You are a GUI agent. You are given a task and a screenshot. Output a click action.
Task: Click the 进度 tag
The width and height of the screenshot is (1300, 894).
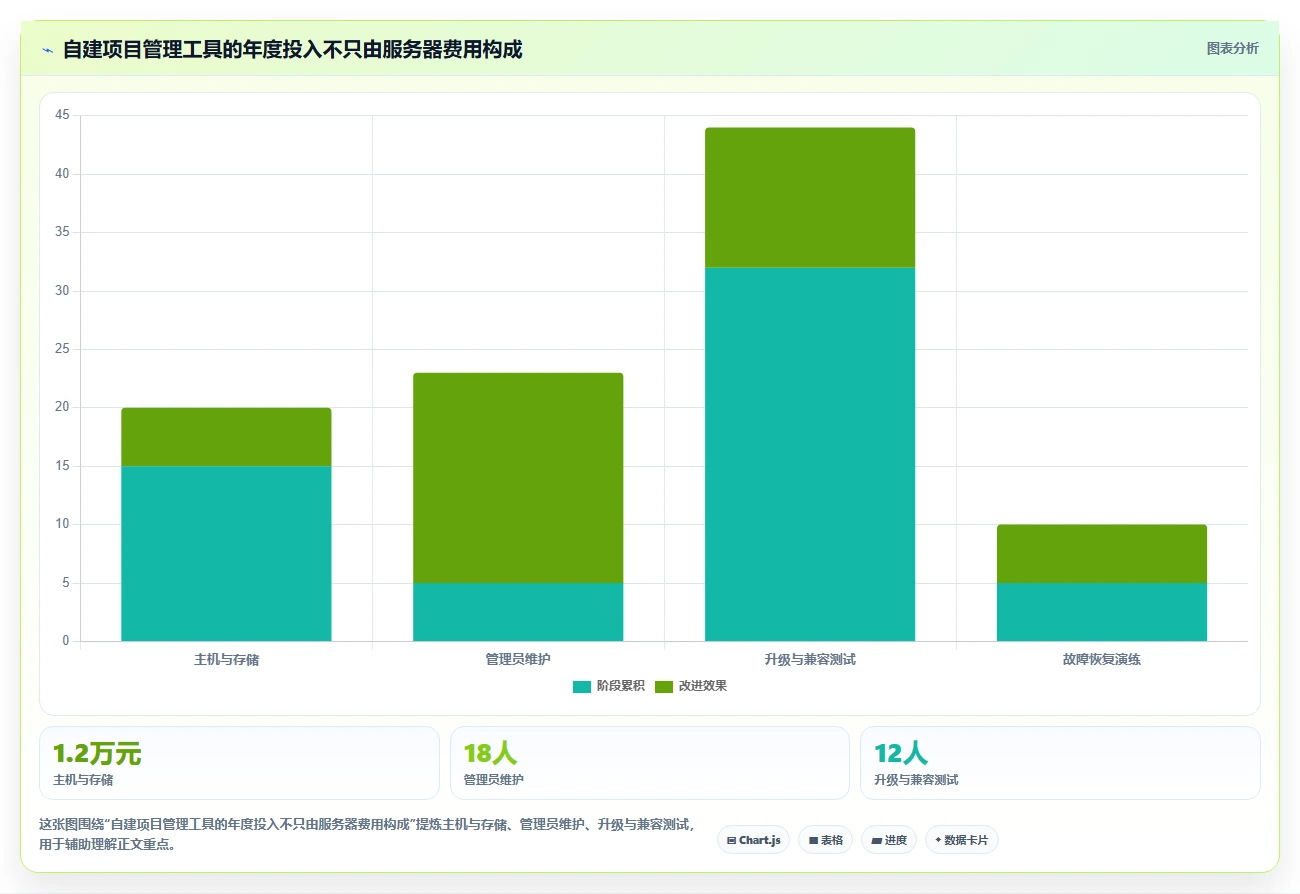[x=888, y=840]
